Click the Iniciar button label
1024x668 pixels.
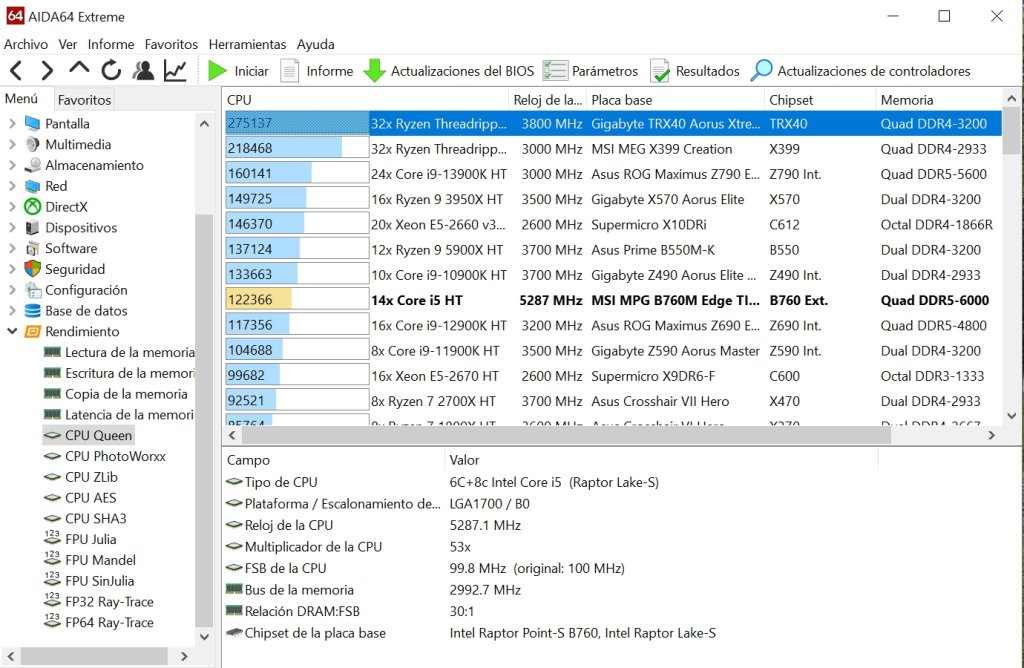click(x=251, y=71)
